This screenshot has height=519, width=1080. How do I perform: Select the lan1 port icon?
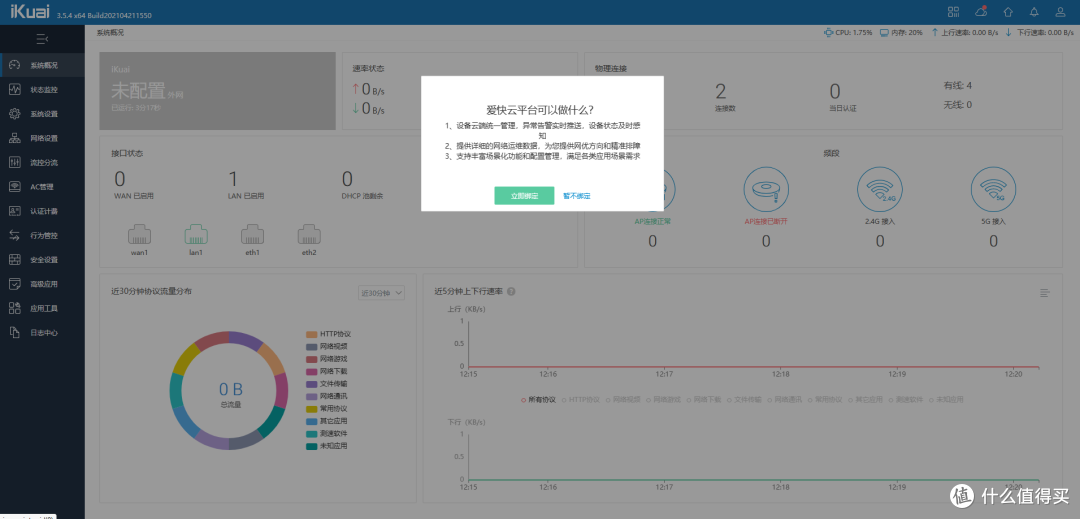click(x=196, y=234)
